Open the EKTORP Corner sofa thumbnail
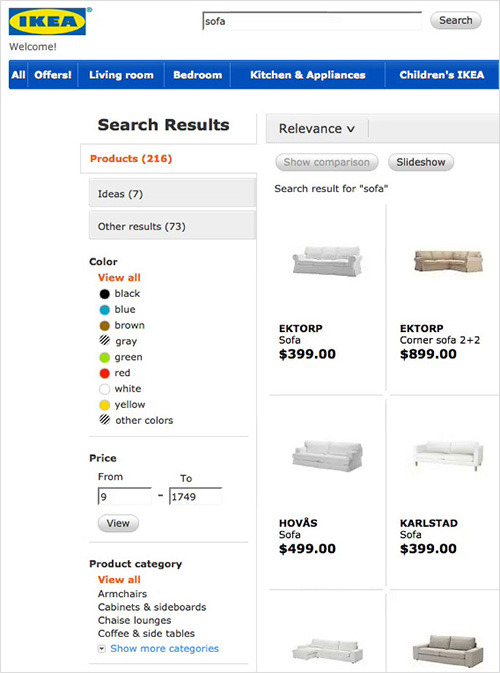The width and height of the screenshot is (500, 673). click(x=448, y=261)
